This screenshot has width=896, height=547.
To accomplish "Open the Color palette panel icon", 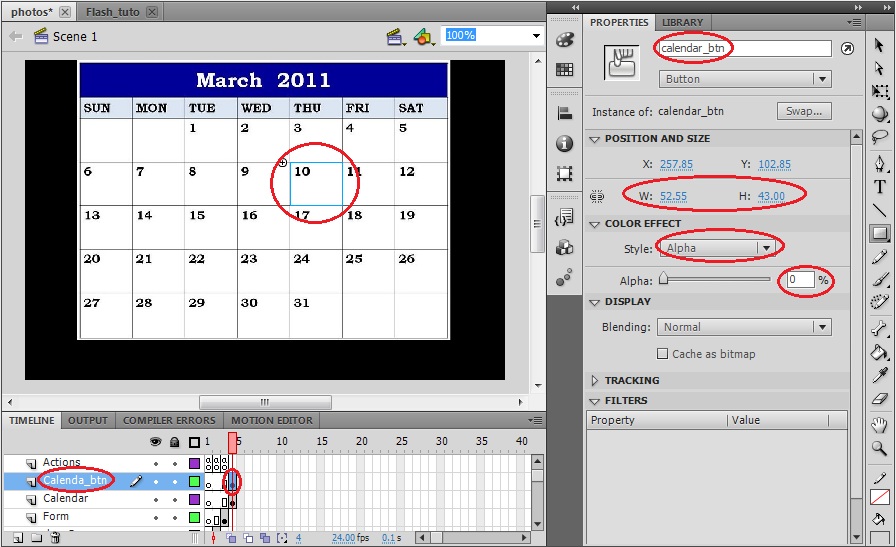I will pos(565,39).
